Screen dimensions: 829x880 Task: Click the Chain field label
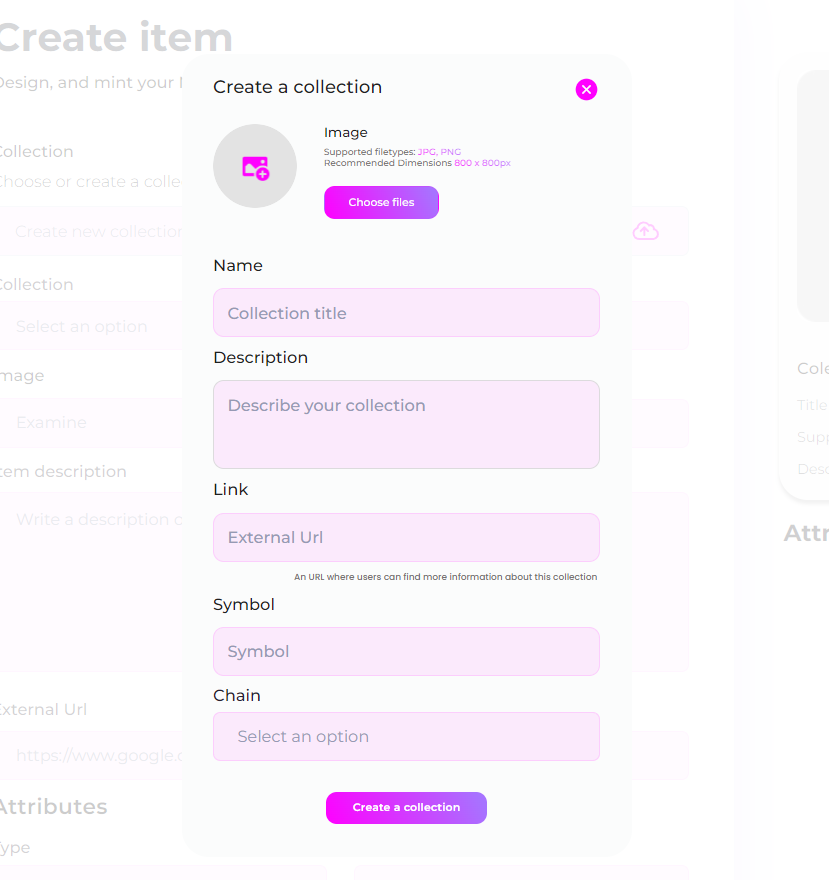[x=237, y=695]
